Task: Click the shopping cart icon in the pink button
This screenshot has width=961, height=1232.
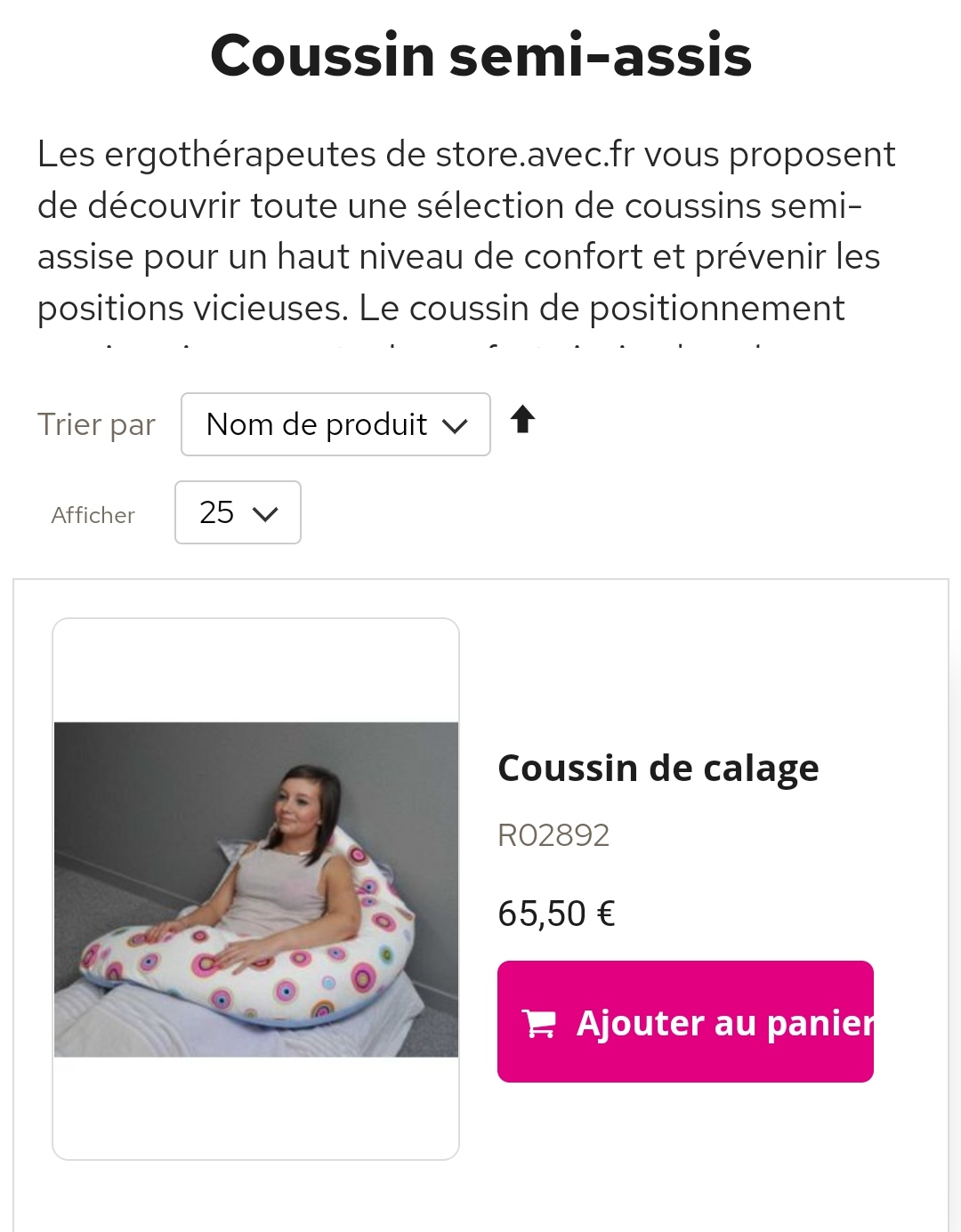Action: pos(538,1023)
